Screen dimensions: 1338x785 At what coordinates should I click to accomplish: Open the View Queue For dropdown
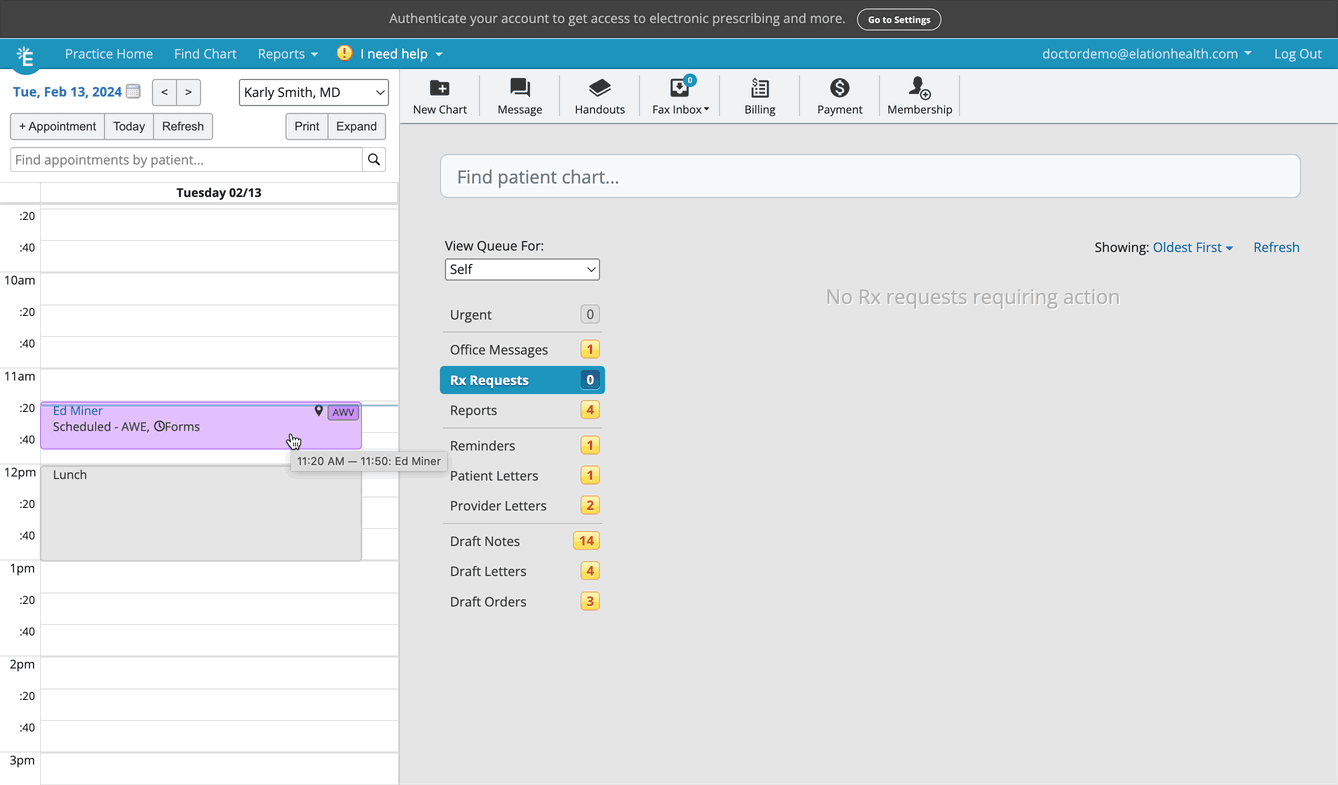pos(522,269)
